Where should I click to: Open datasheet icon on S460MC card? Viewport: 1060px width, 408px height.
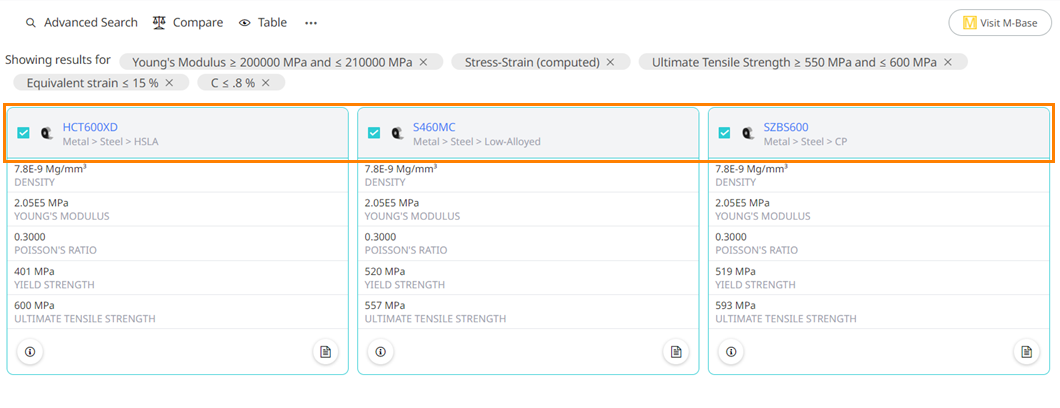676,352
